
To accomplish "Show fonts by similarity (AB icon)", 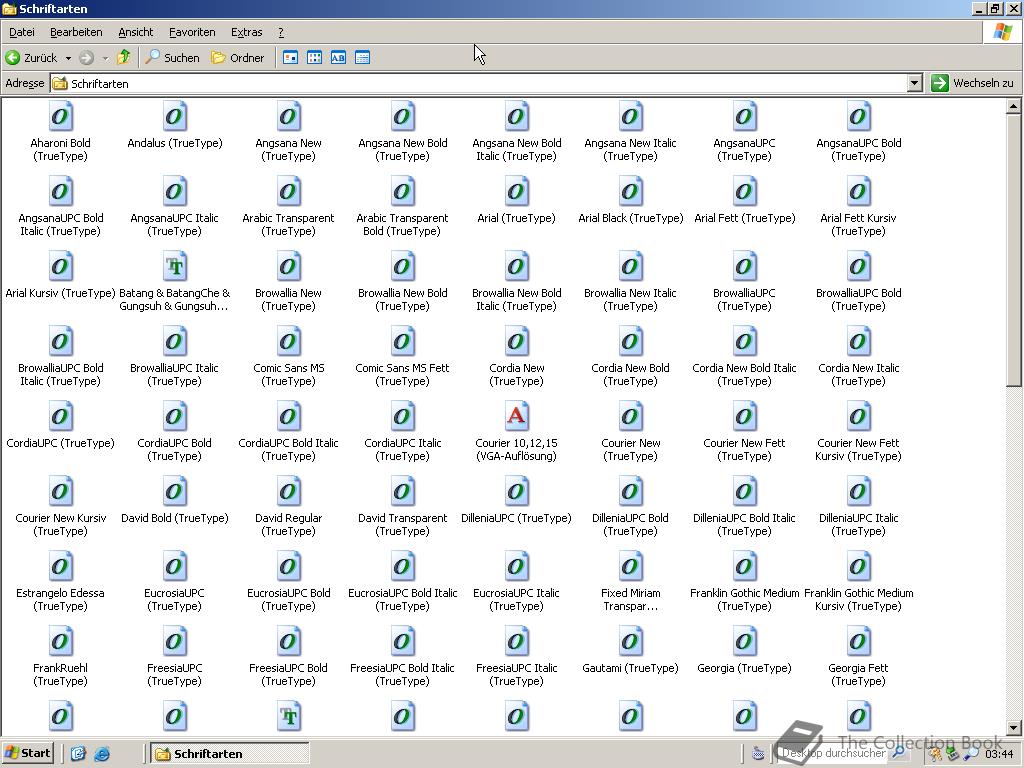I will click(338, 57).
